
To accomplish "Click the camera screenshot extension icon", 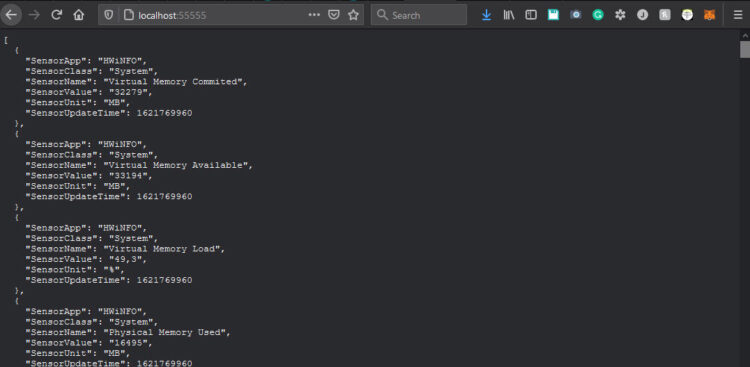I will 576,15.
